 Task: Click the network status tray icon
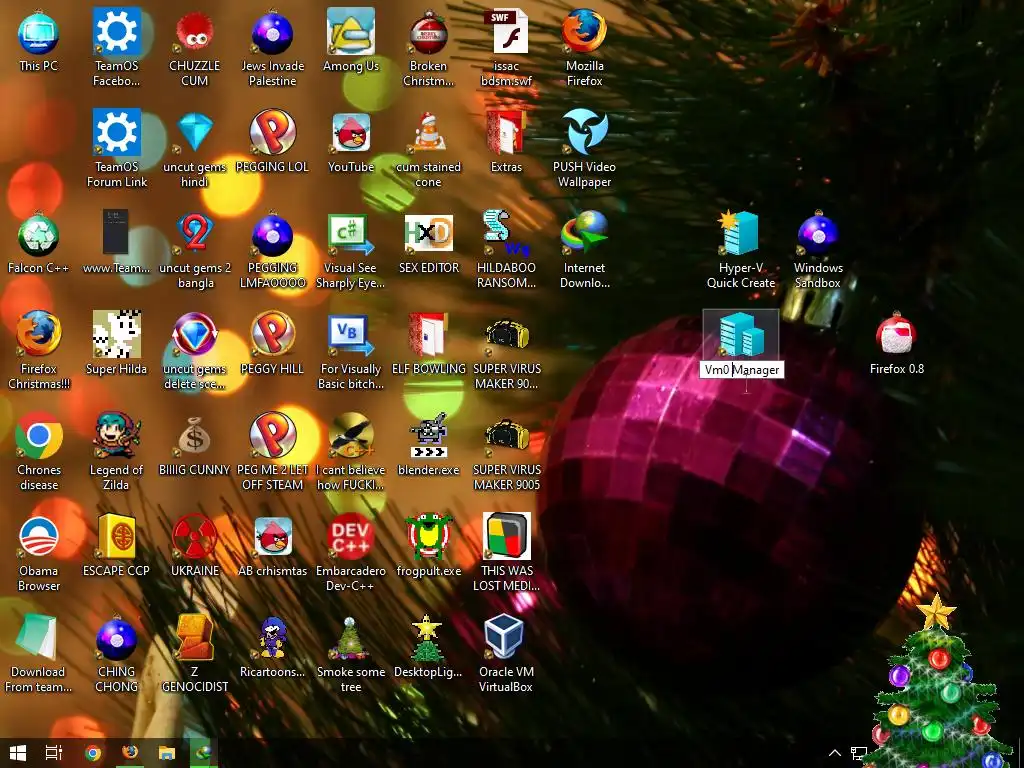click(x=859, y=754)
